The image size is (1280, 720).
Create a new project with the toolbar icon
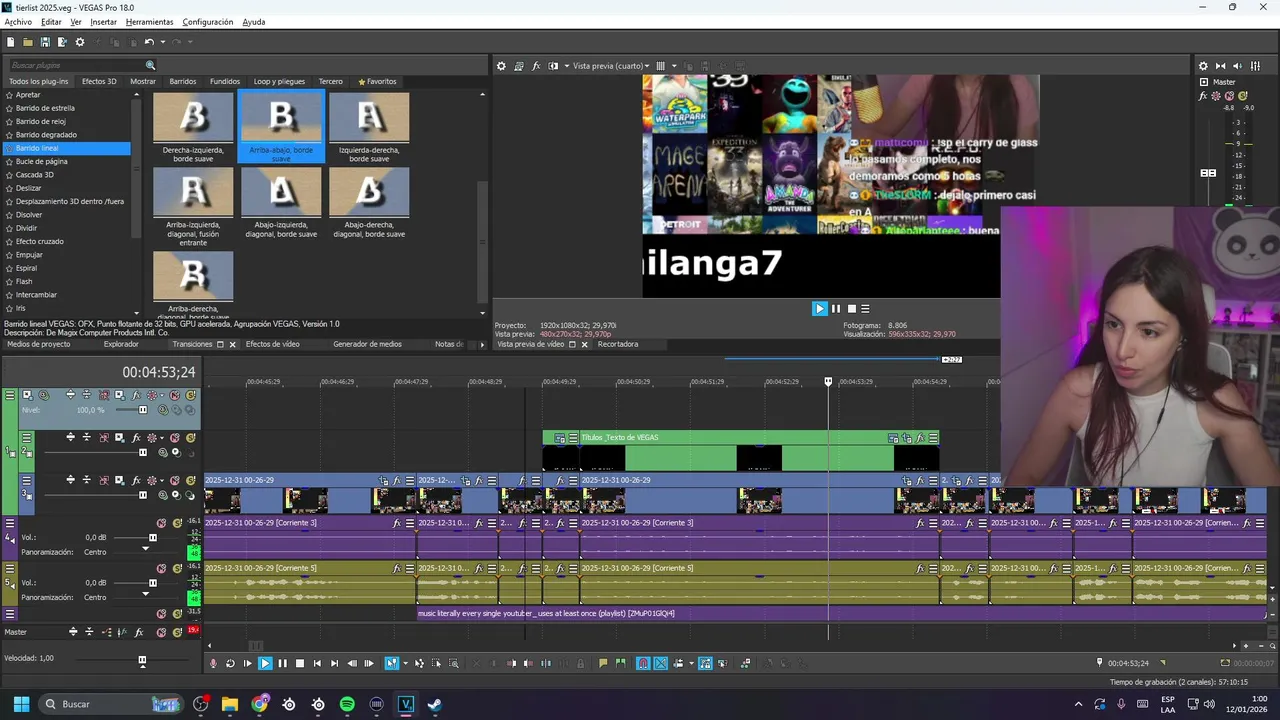point(10,42)
